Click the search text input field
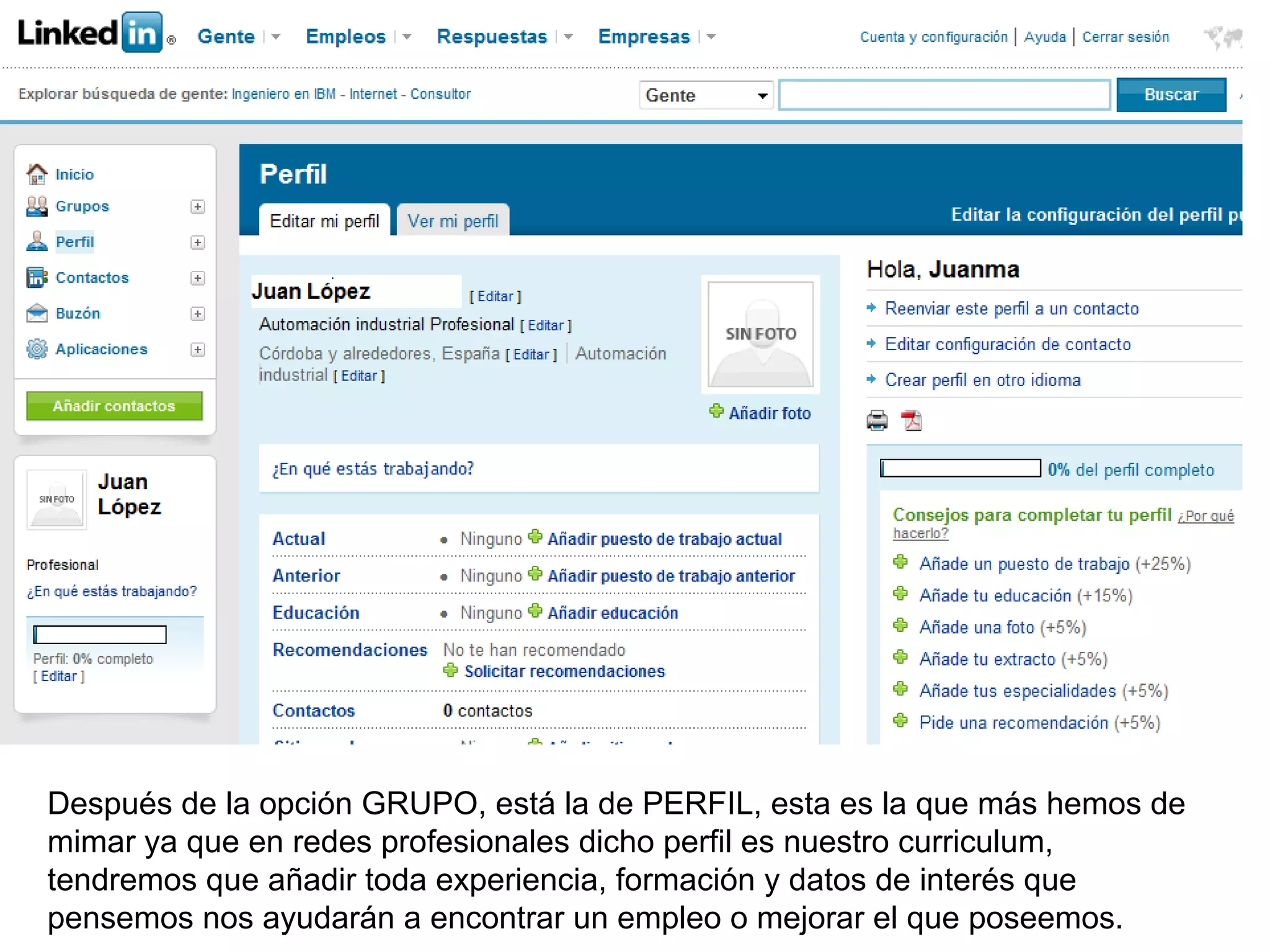The width and height of the screenshot is (1270, 952). (944, 95)
